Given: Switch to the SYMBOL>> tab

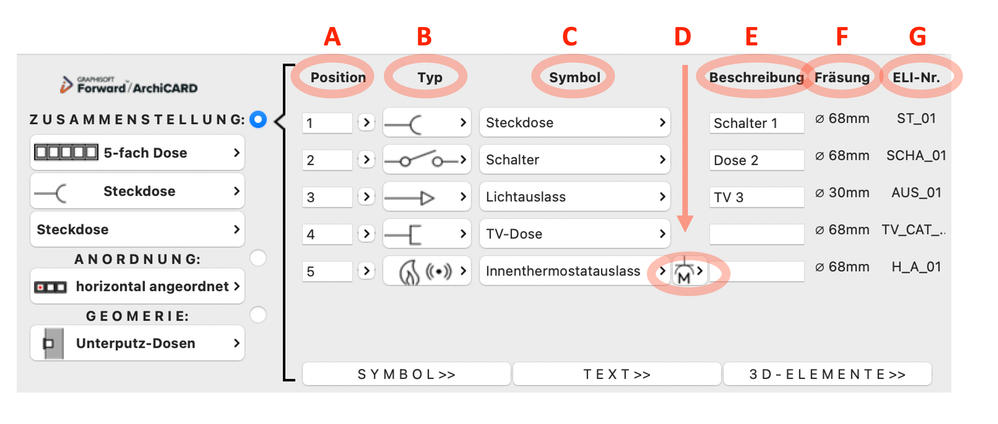Looking at the screenshot, I should point(406,374).
